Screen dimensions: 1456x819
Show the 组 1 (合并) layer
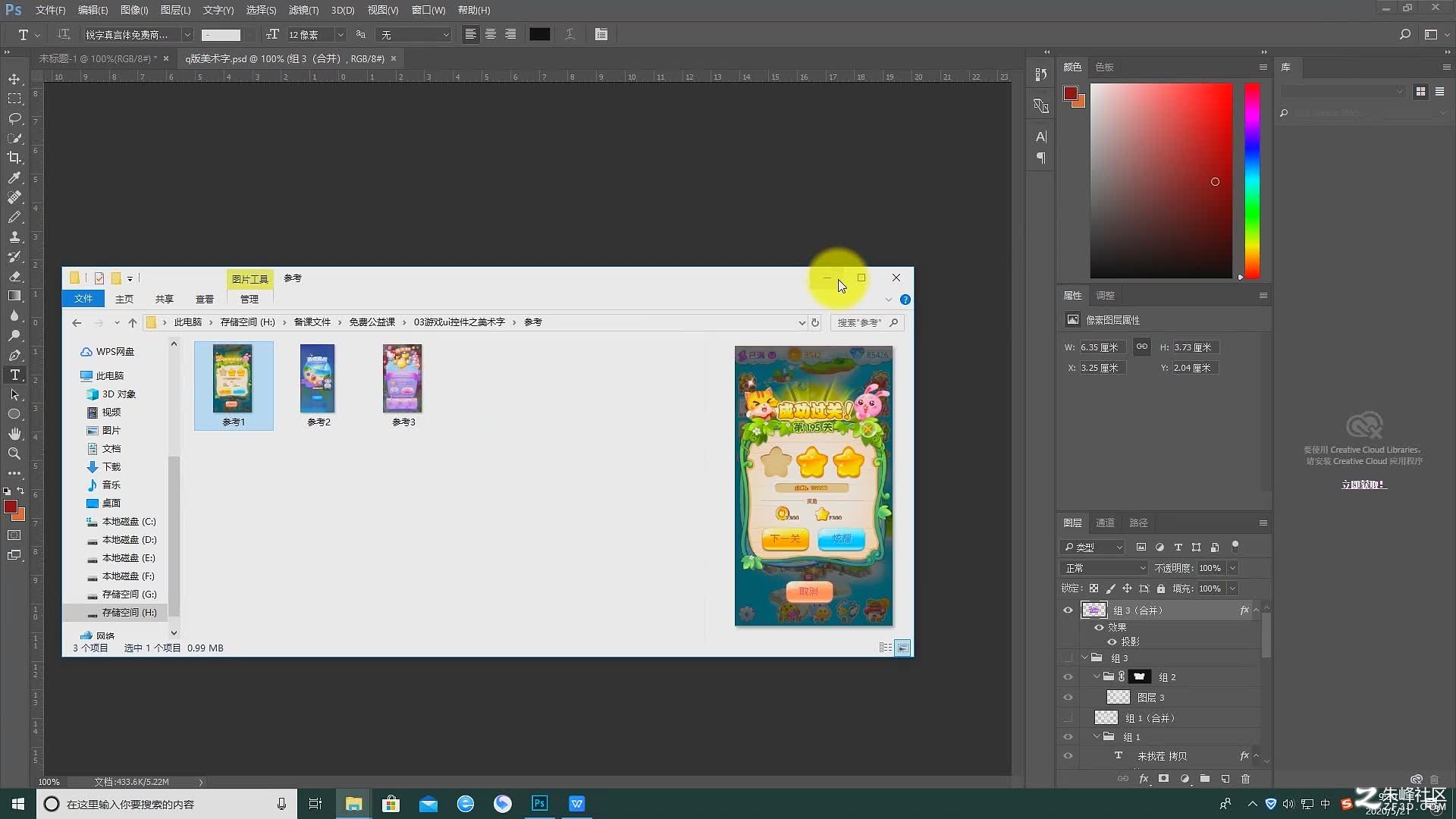click(1068, 718)
